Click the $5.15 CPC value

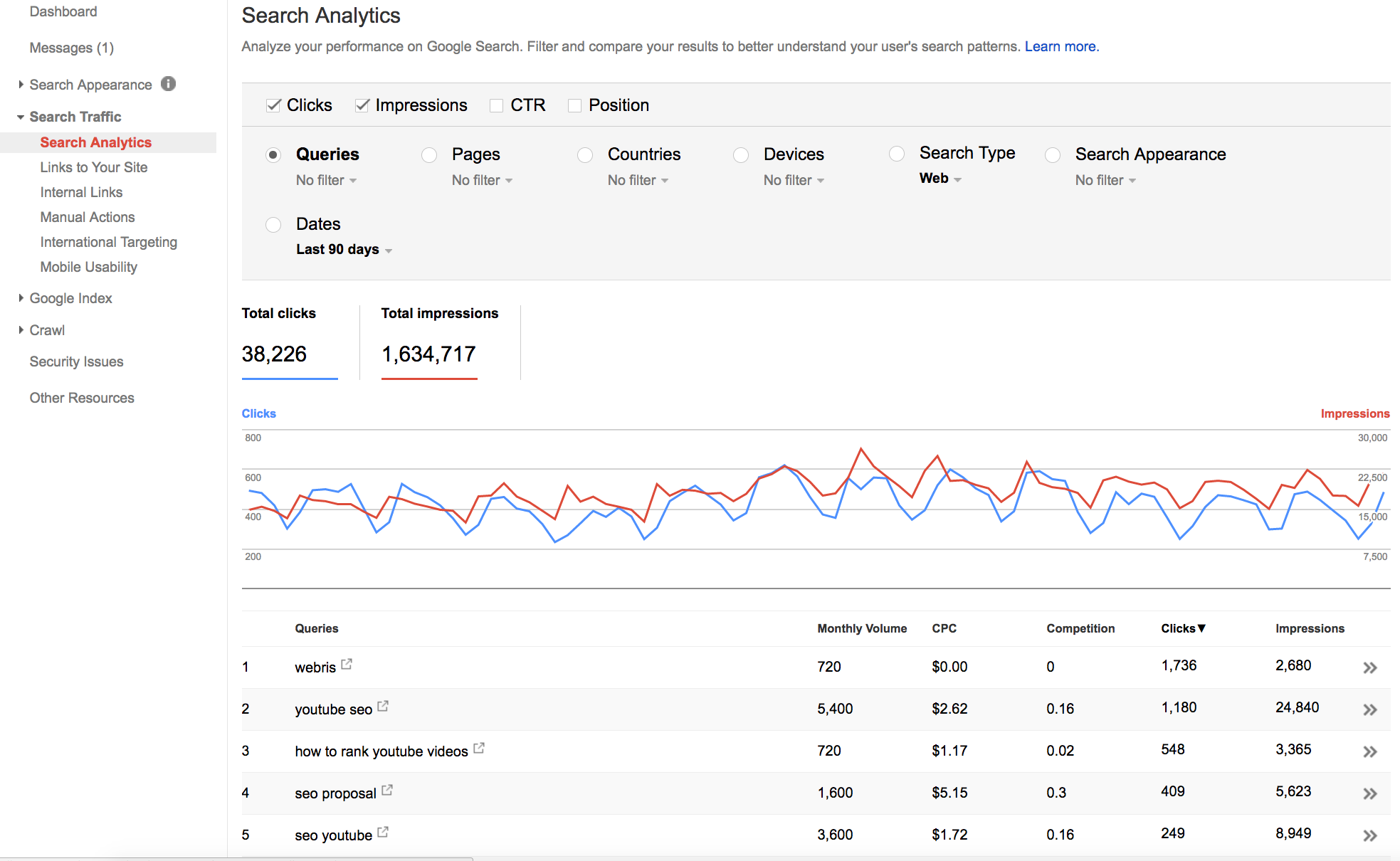(949, 793)
